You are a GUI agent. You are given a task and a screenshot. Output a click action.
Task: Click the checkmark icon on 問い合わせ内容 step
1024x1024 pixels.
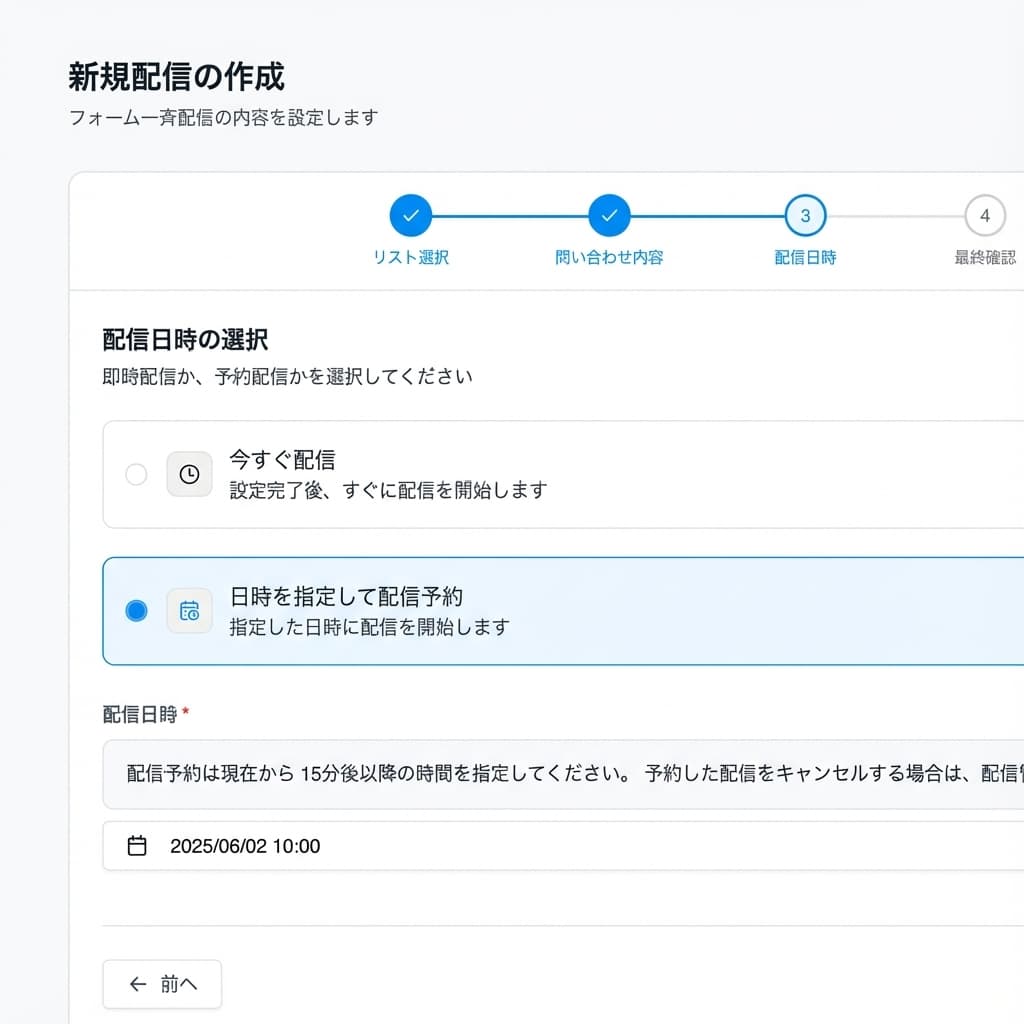coord(609,215)
